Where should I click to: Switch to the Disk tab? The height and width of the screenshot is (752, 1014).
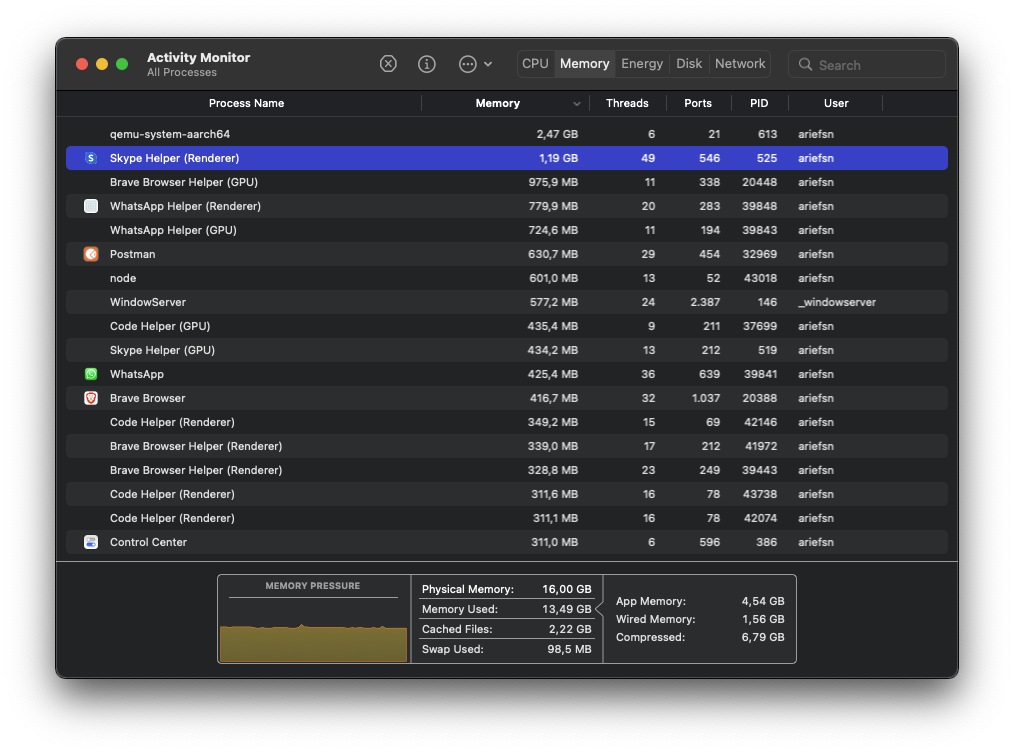(689, 63)
